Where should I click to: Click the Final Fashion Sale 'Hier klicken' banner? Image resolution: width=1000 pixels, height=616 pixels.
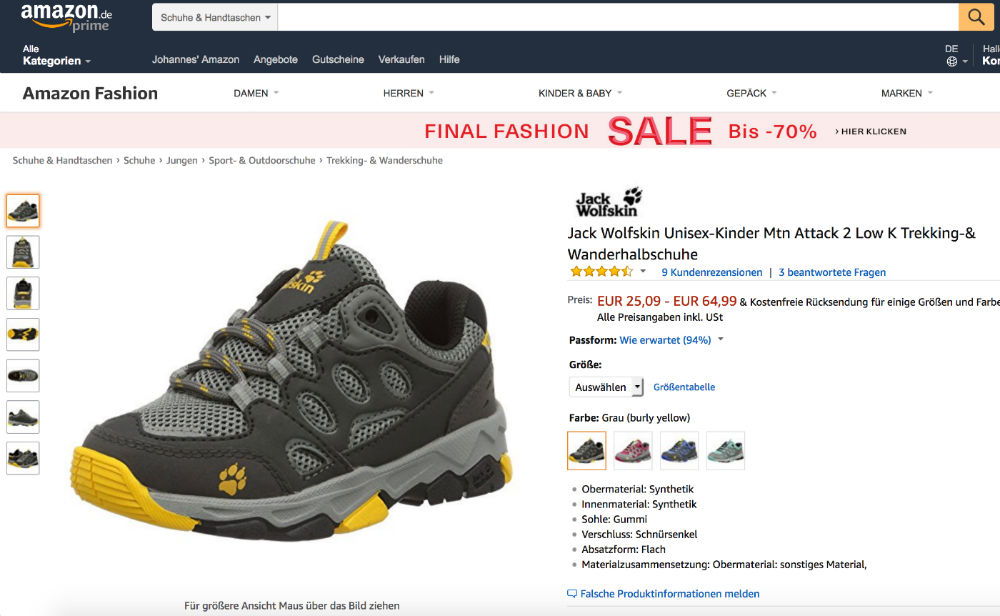(x=873, y=131)
